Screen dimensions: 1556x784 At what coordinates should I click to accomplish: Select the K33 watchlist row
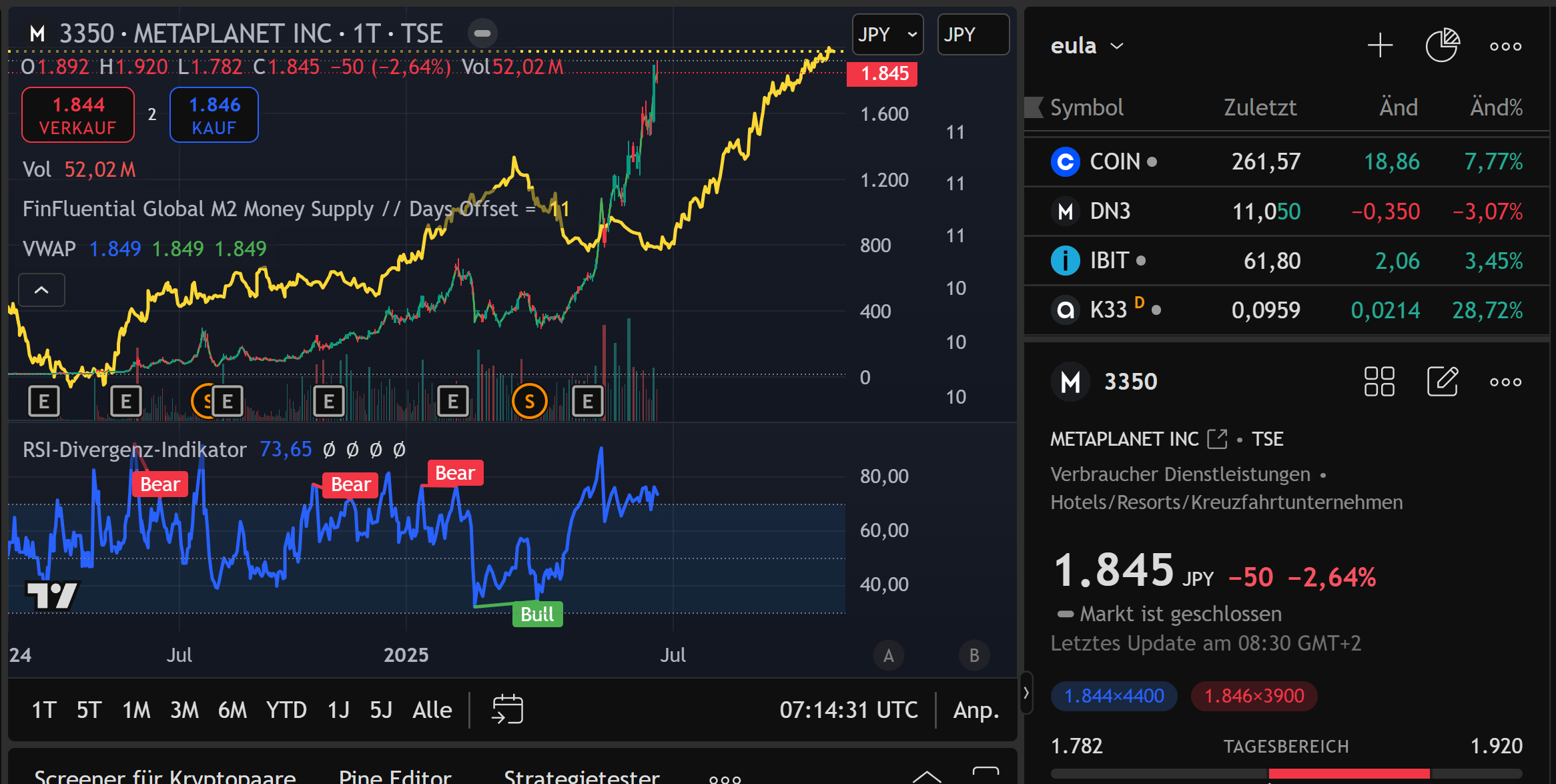tap(1286, 310)
